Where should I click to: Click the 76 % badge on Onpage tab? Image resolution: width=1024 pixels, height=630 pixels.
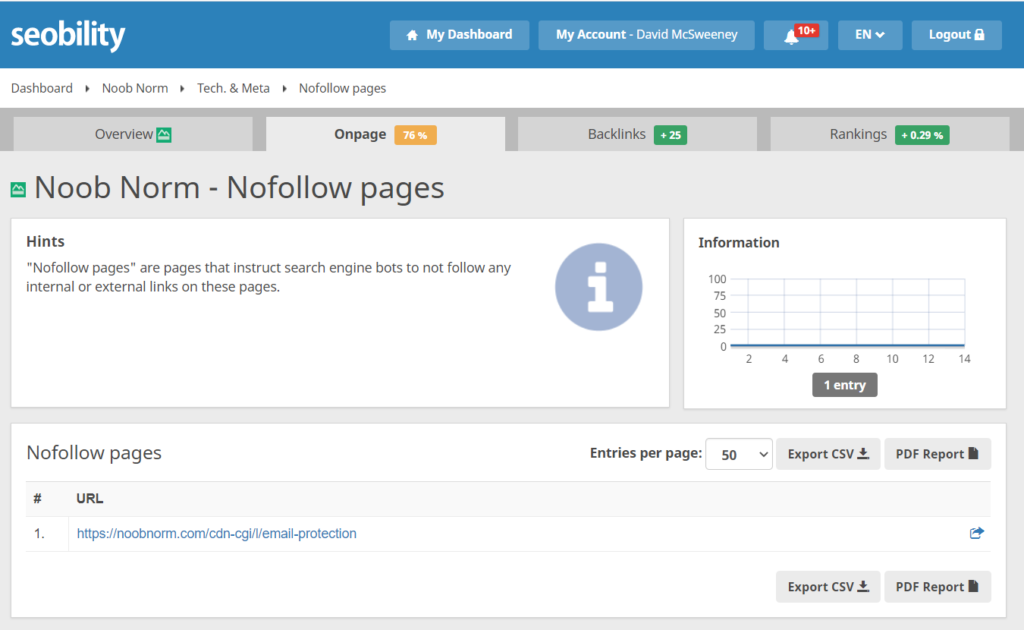pyautogui.click(x=415, y=135)
